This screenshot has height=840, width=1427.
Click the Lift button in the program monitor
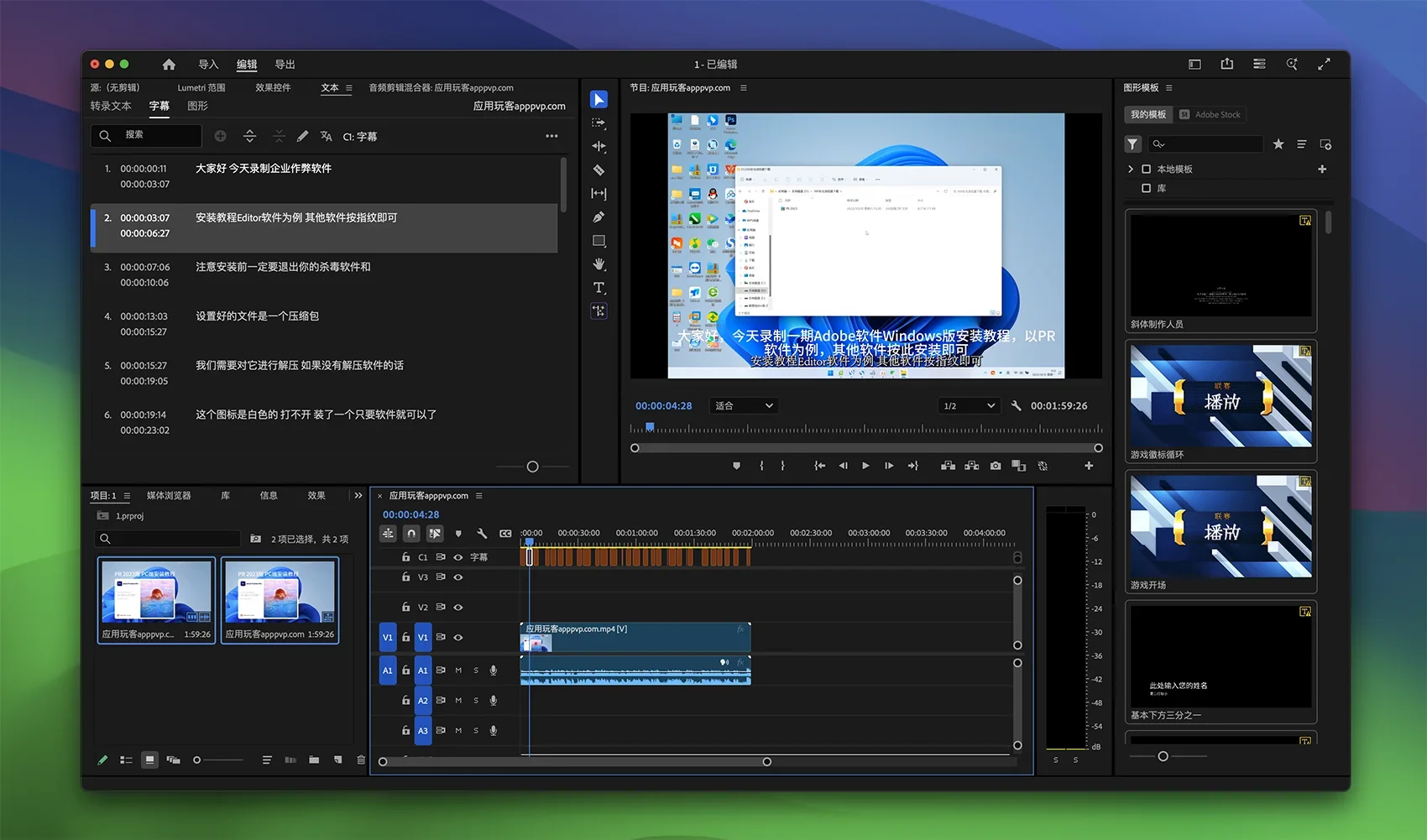pyautogui.click(x=948, y=466)
